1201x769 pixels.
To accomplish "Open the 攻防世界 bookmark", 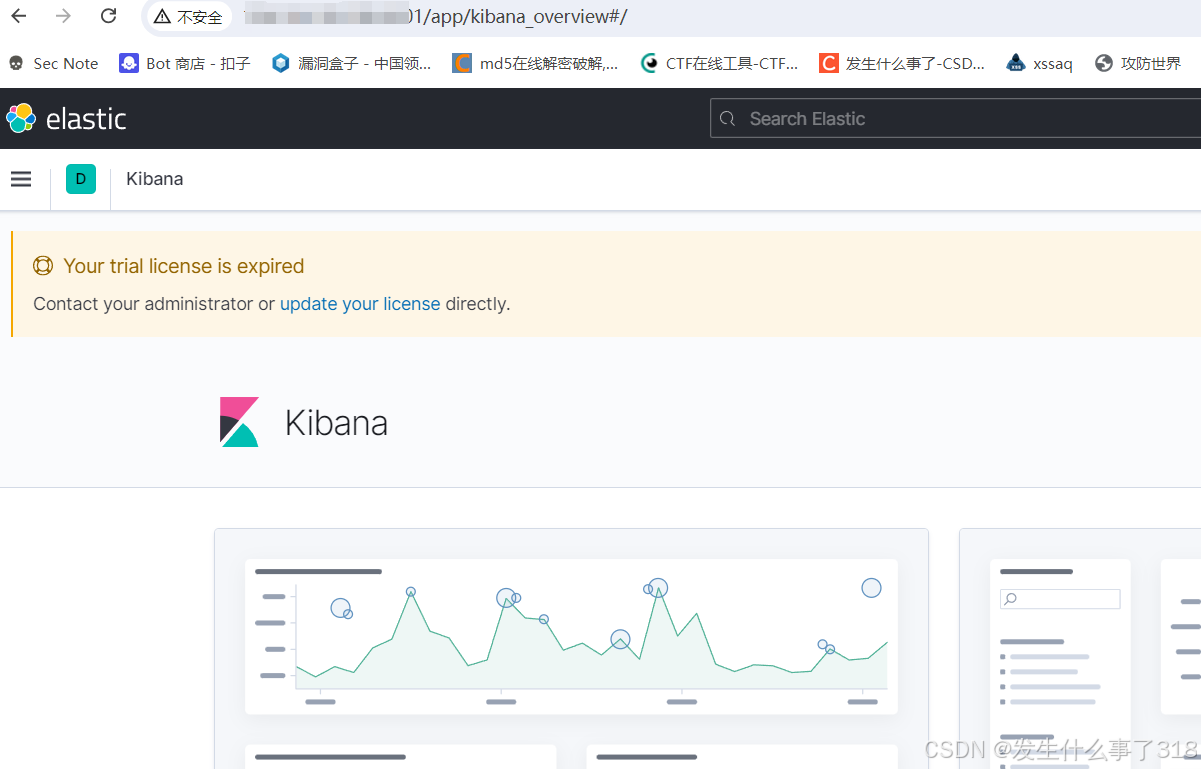I will pyautogui.click(x=1138, y=63).
